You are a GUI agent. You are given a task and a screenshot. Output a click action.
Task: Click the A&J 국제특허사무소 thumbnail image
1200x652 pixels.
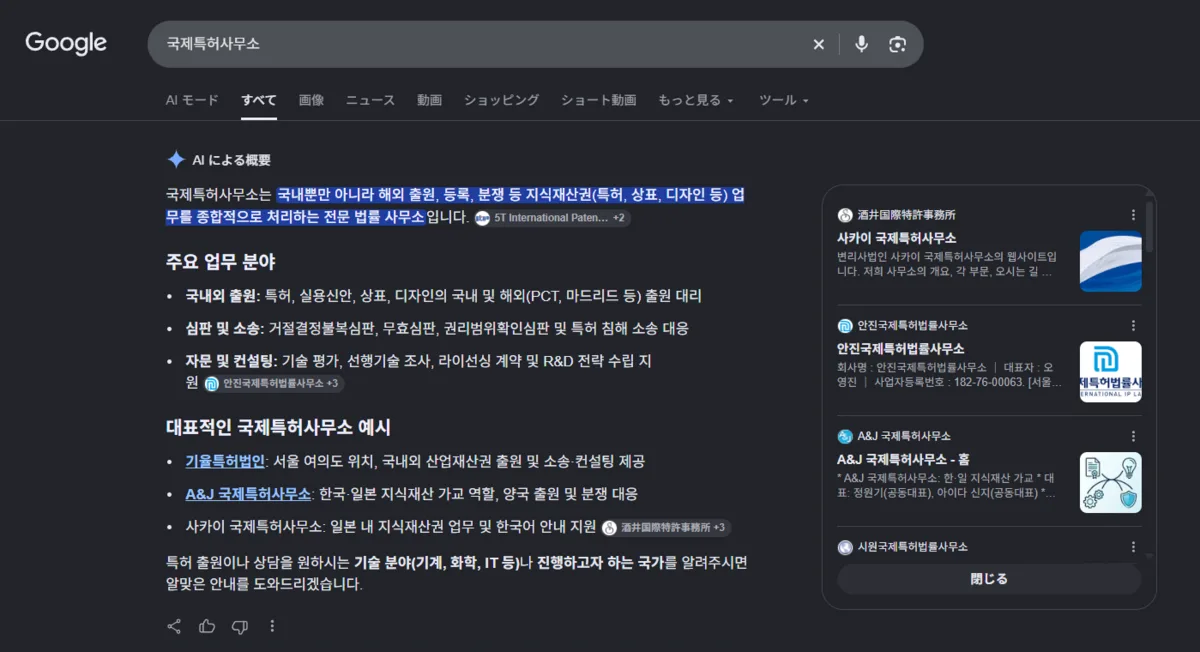point(1110,482)
